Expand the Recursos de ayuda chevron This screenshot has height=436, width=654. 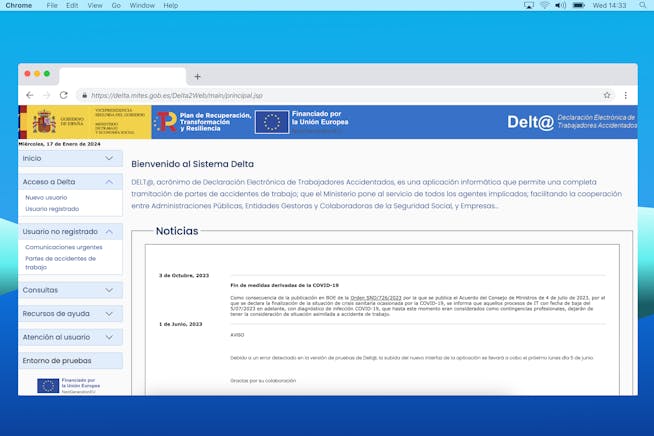point(109,314)
